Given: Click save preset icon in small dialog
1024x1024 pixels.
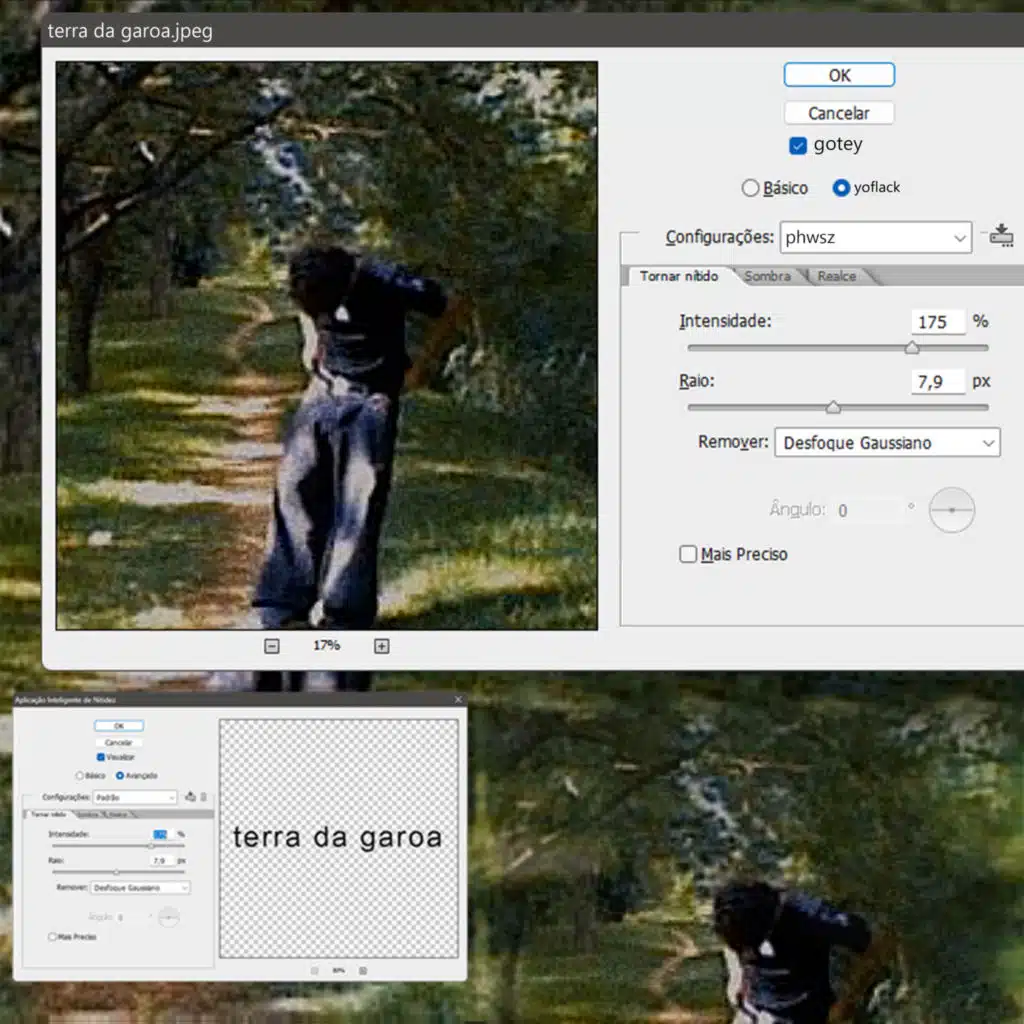Looking at the screenshot, I should [191, 797].
